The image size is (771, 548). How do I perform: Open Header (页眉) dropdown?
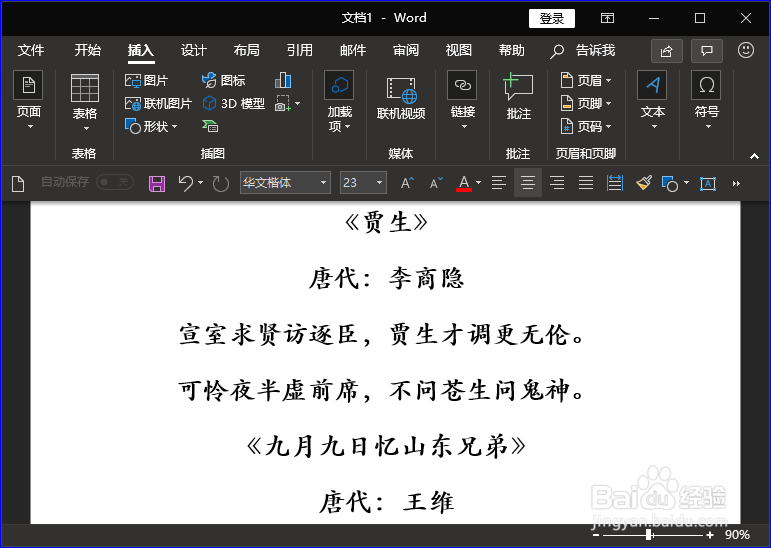click(586, 80)
